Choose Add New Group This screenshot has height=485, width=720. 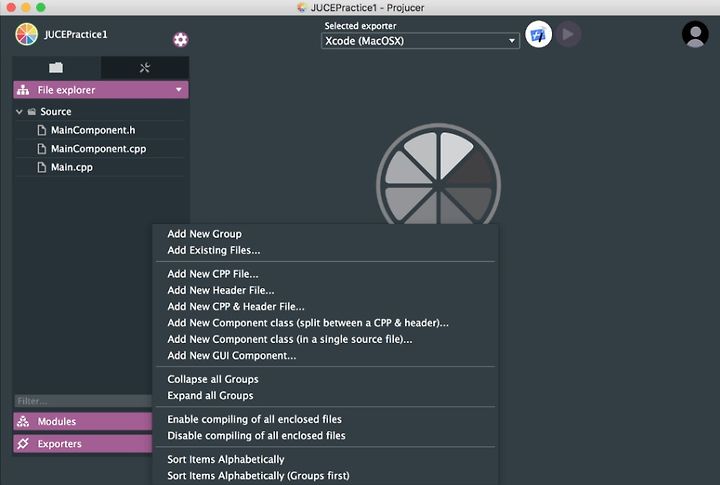pos(325,234)
